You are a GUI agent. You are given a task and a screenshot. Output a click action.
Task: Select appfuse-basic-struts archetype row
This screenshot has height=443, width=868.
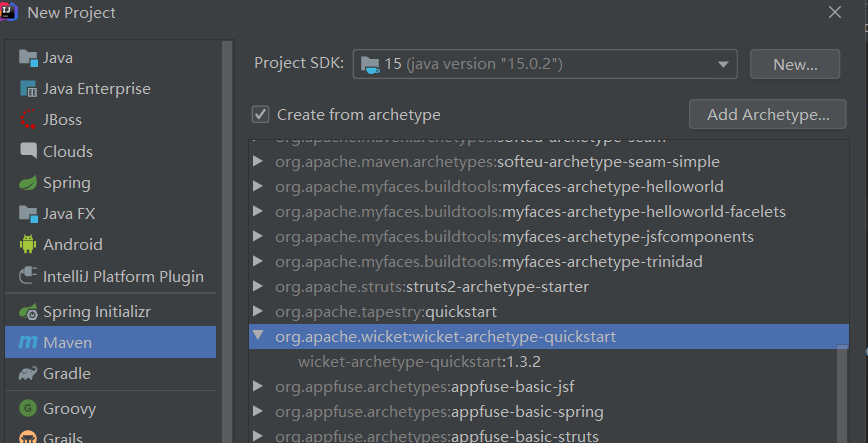coord(549,436)
